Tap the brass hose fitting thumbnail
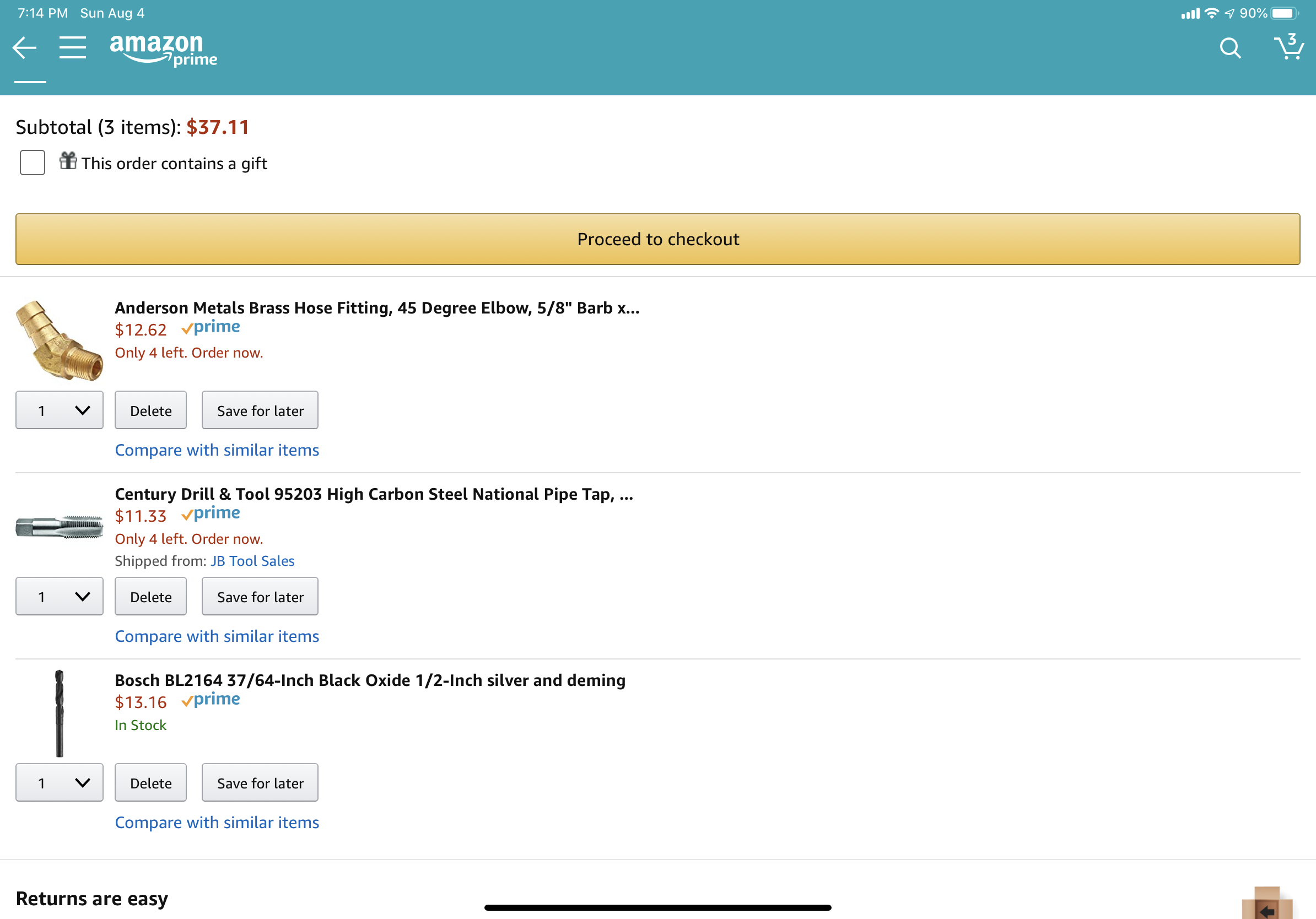The height and width of the screenshot is (919, 1316). point(60,340)
